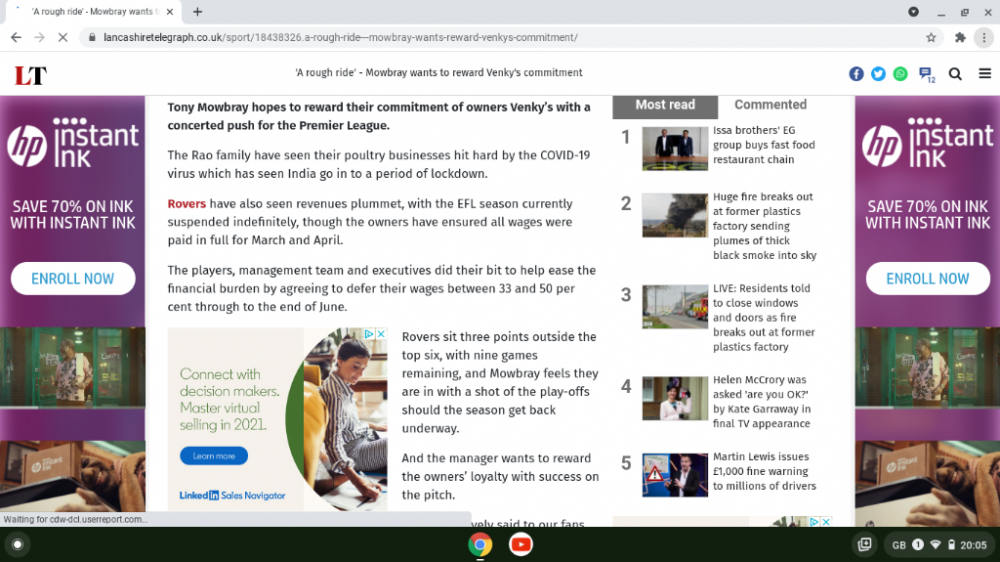Click the Rovers link in article

pos(187,204)
